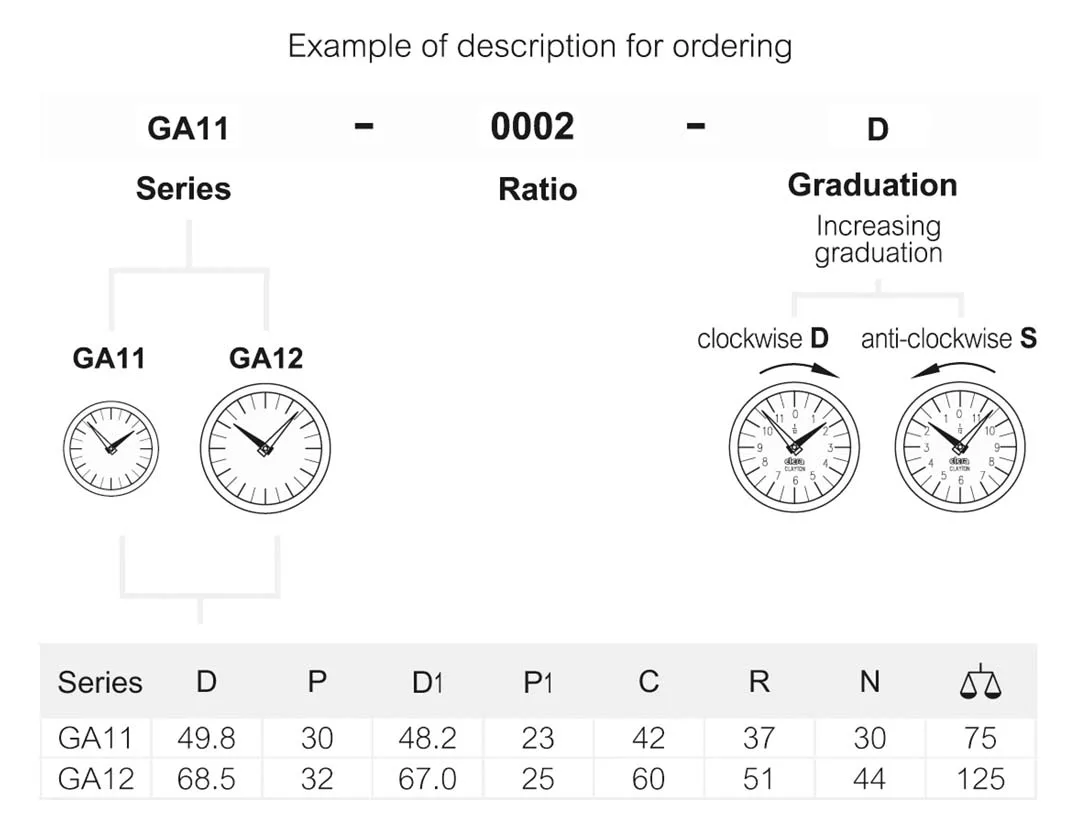Click the Ratio heading
Viewport: 1075px width, 821px height.
(538, 189)
